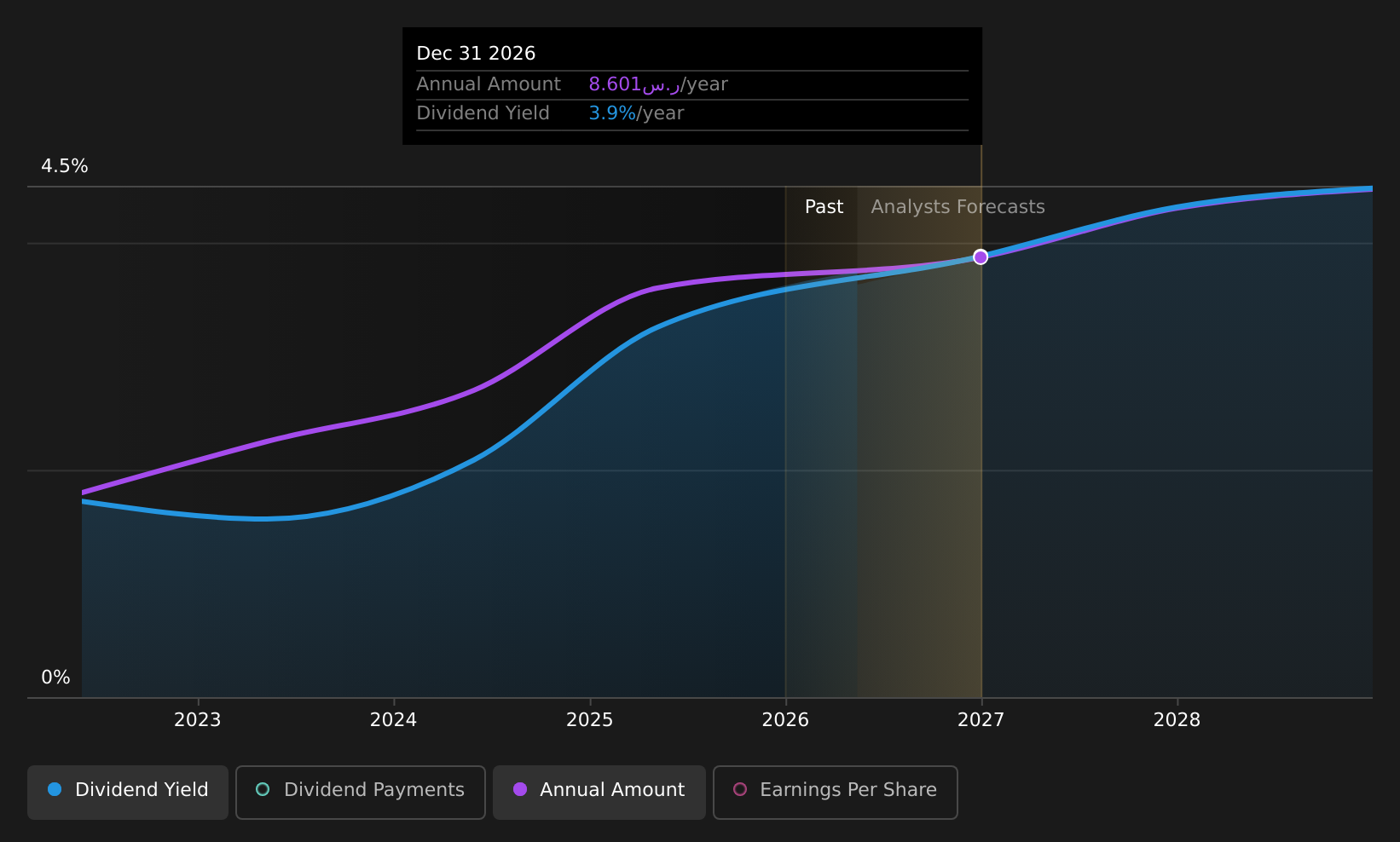The height and width of the screenshot is (842, 1400).
Task: Toggle the Dividend Yield series
Action: pos(128,793)
